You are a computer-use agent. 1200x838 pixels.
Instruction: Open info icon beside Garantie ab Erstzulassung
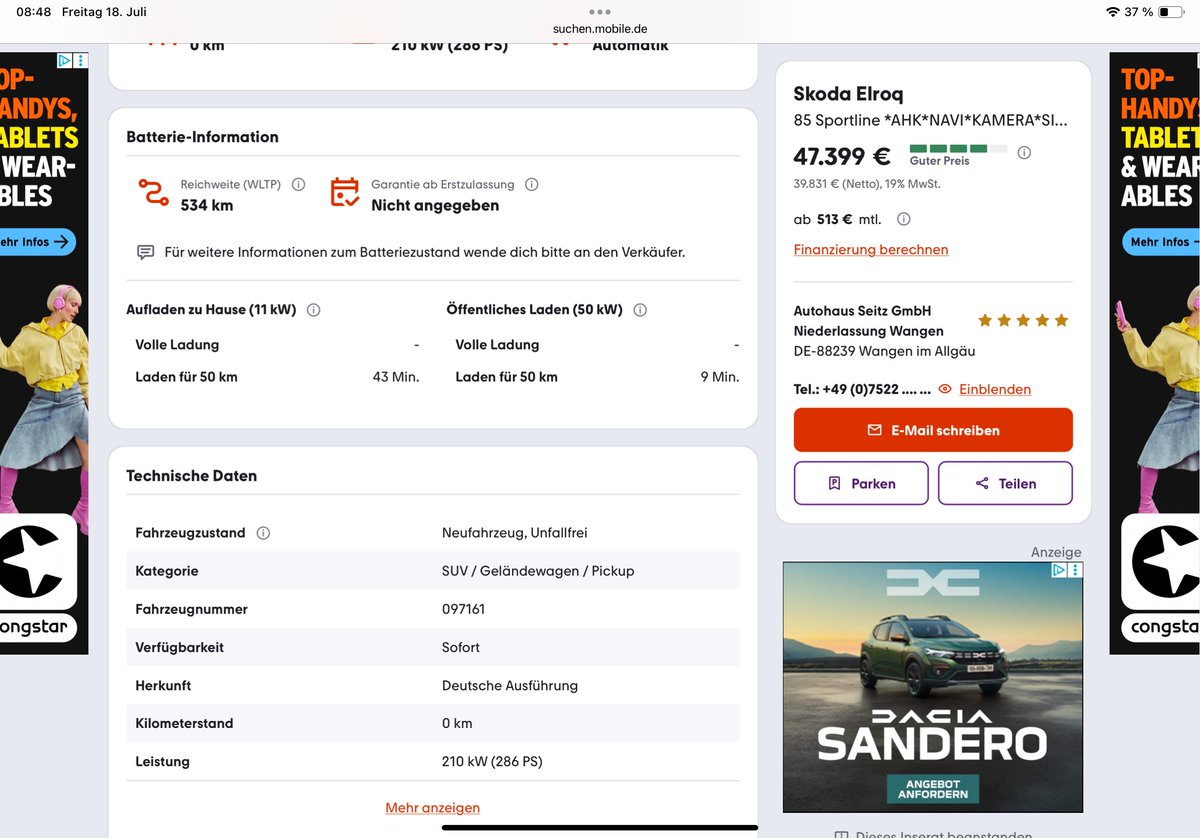(531, 184)
